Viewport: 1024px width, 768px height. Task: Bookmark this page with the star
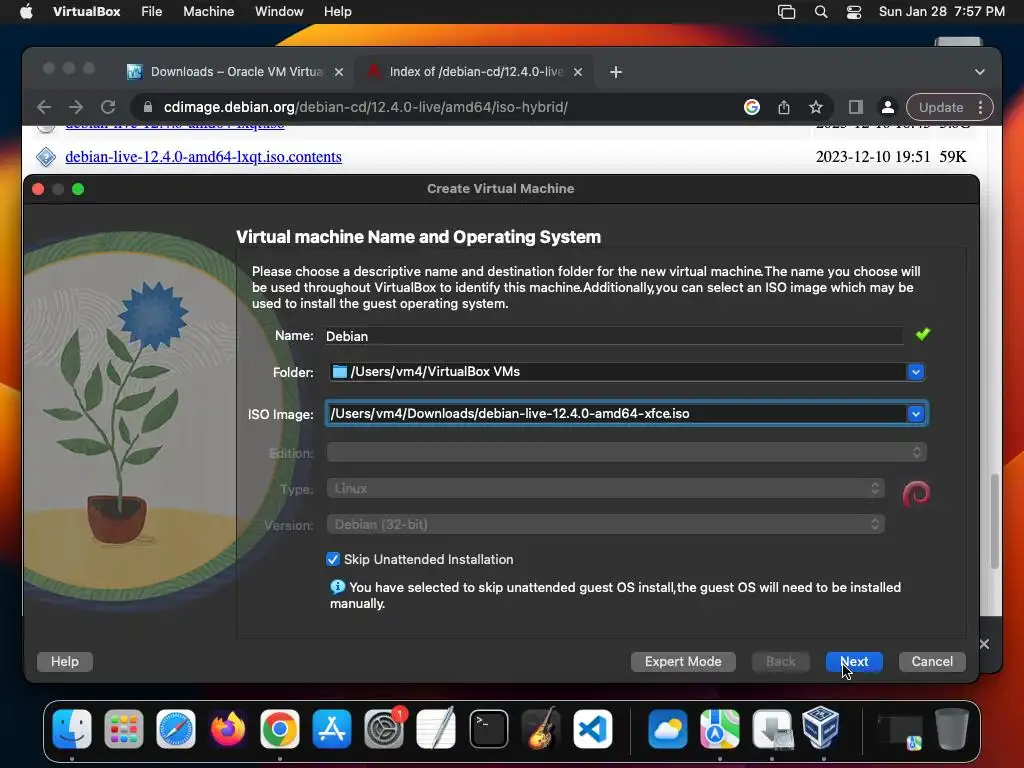tap(816, 107)
